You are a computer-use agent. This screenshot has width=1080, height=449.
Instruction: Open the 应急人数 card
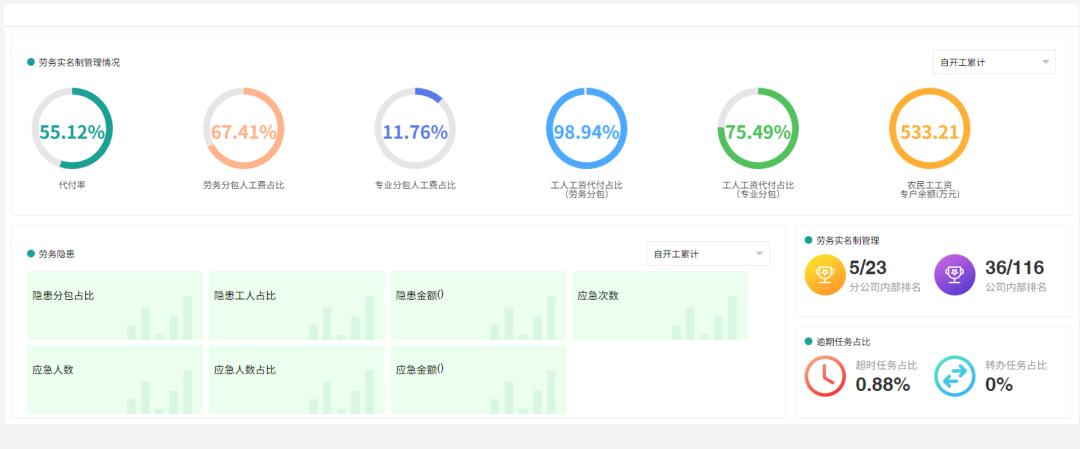(115, 379)
